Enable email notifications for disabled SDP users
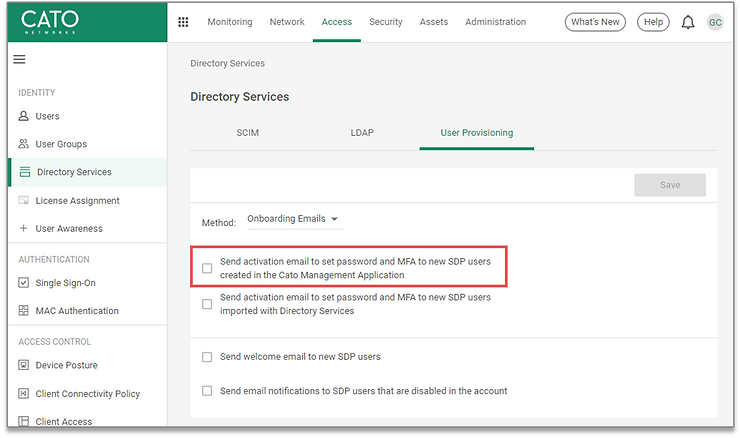This screenshot has height=438, width=740. pos(207,391)
